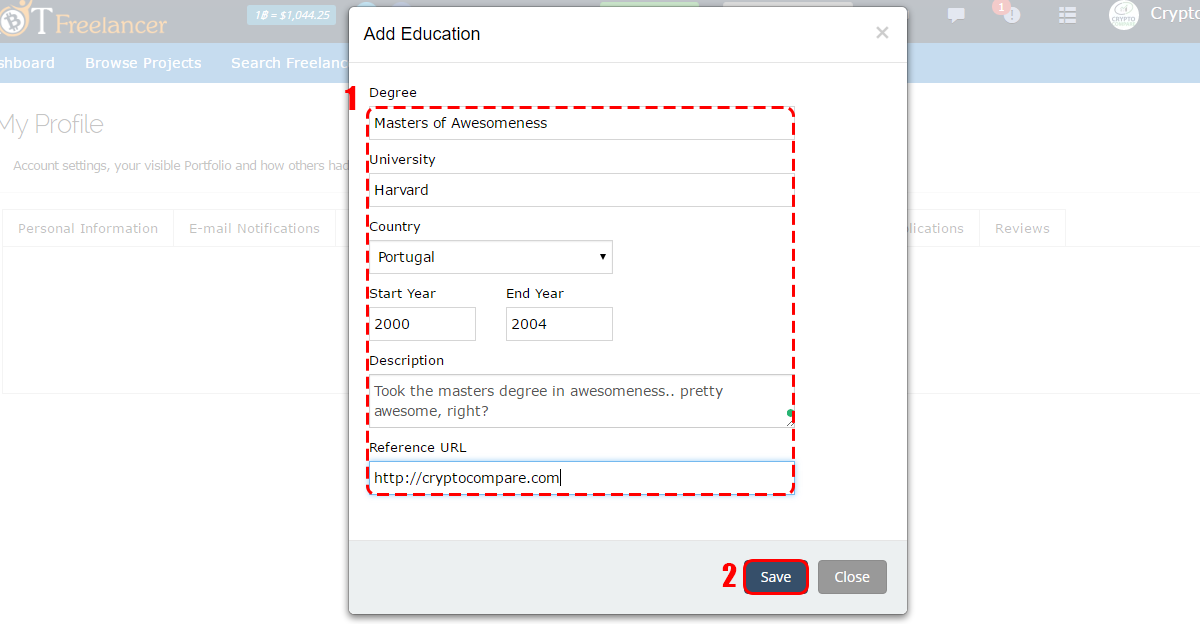
Task: Click the Country dropdown arrow
Action: pyautogui.click(x=602, y=257)
